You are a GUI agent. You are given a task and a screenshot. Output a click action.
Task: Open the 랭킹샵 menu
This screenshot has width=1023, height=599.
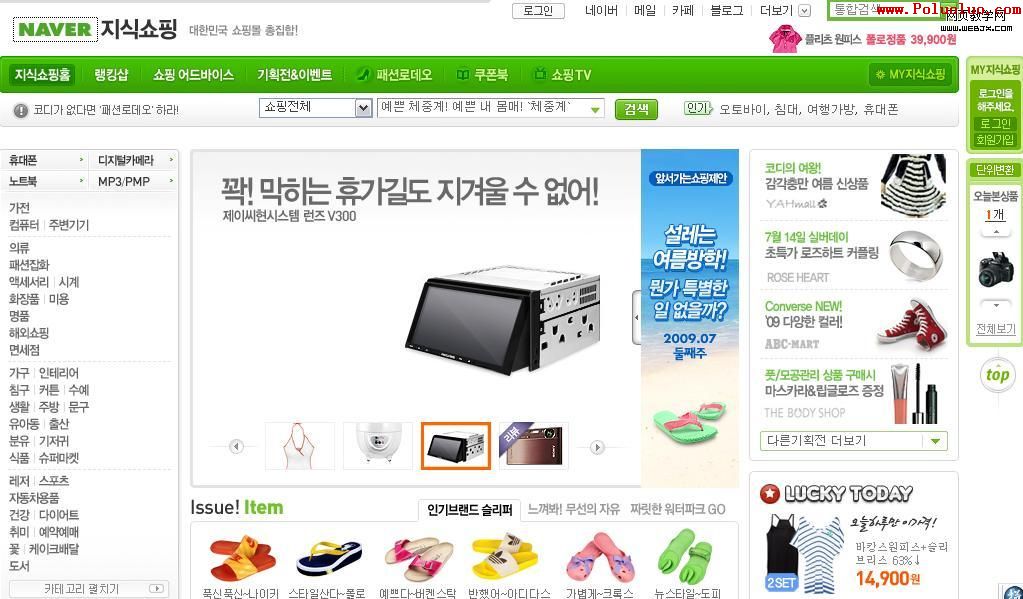point(111,74)
